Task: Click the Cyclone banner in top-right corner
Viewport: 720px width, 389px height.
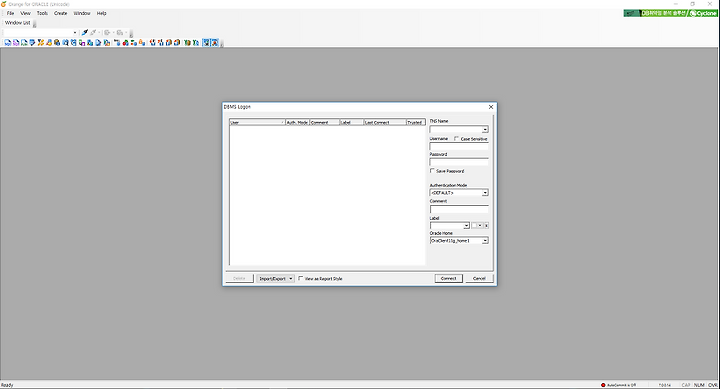Action: click(x=670, y=13)
